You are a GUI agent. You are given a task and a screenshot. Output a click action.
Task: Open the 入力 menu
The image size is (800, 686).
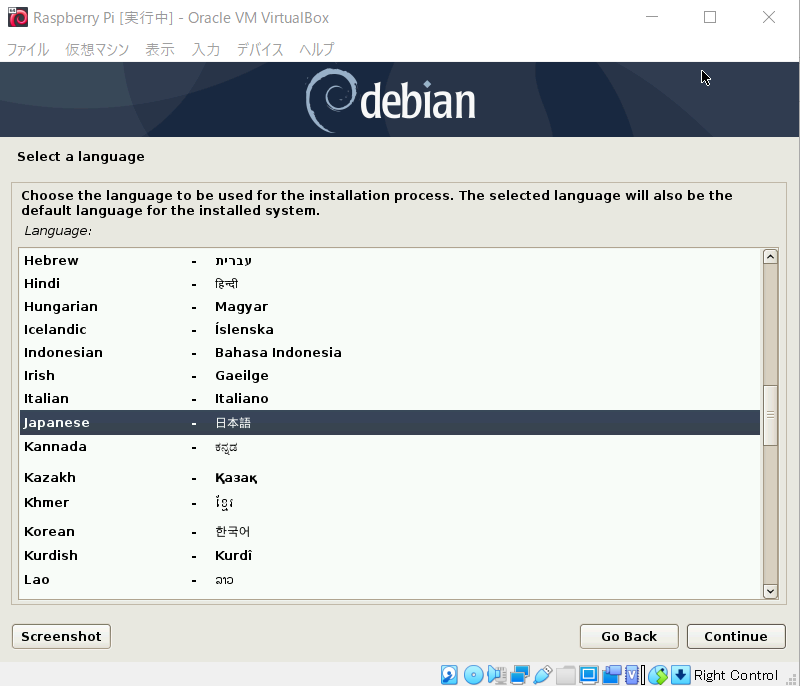[x=206, y=49]
